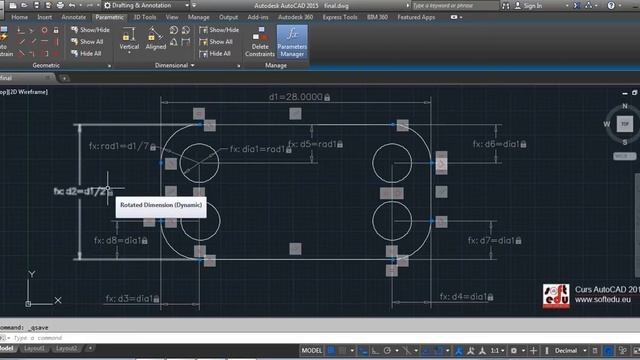Toggle dynamic input in status bar

(x=363, y=351)
